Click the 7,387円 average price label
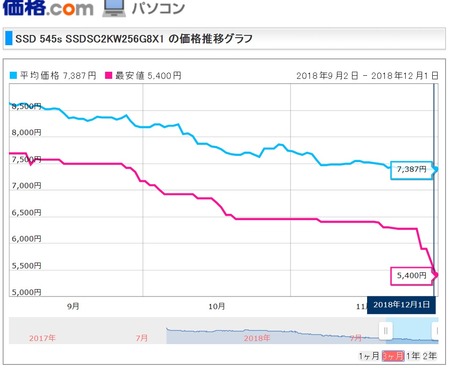Screen dimensions: 450x368 coord(412,170)
